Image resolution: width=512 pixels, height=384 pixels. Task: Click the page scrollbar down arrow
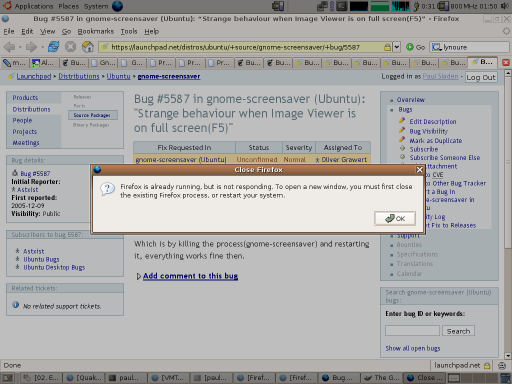click(508, 355)
